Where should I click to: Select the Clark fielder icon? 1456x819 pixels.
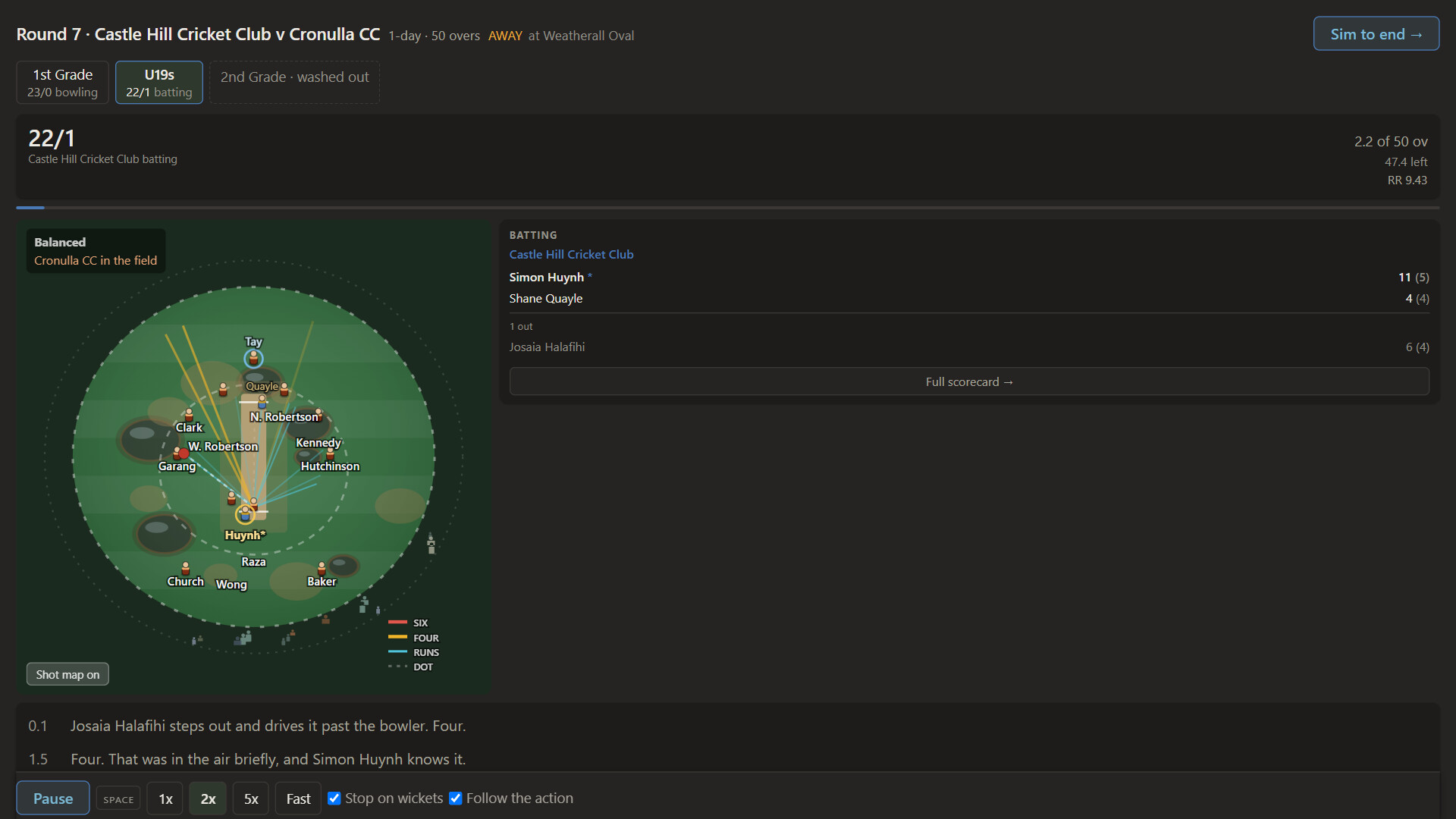point(189,415)
